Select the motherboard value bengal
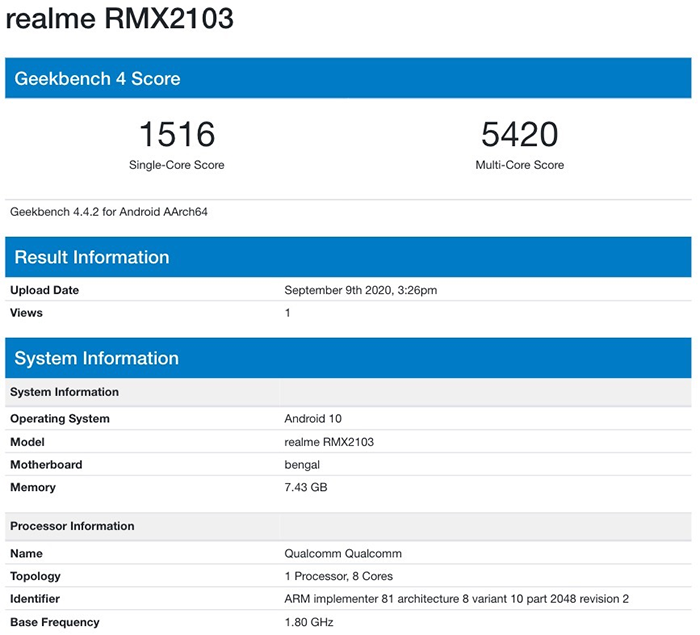 [302, 465]
